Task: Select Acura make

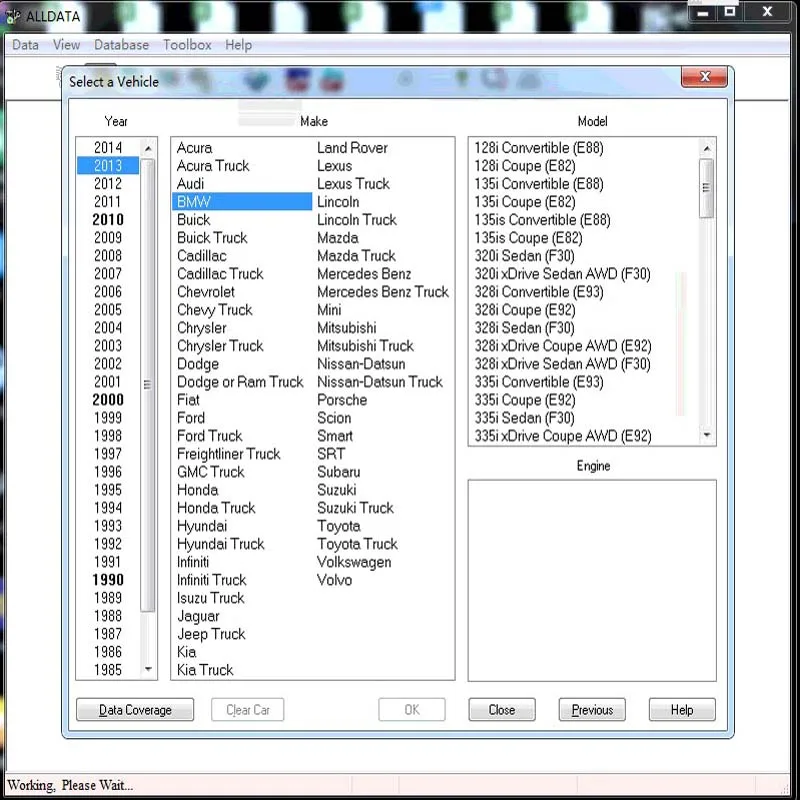Action: tap(194, 147)
